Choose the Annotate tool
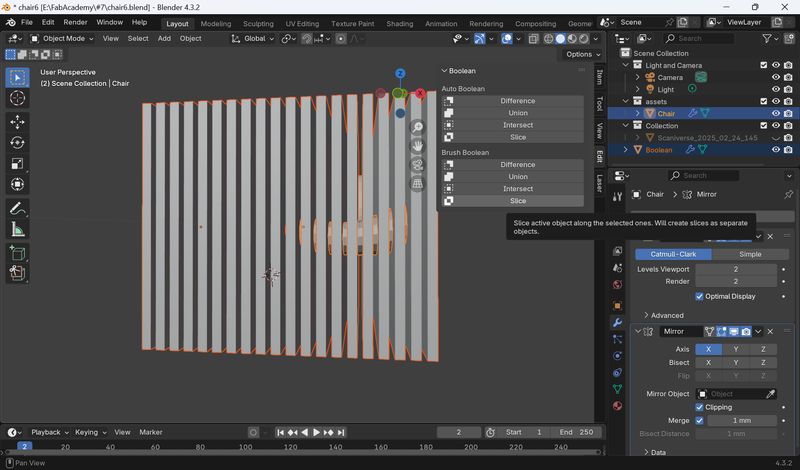800x470 pixels. [x=17, y=208]
